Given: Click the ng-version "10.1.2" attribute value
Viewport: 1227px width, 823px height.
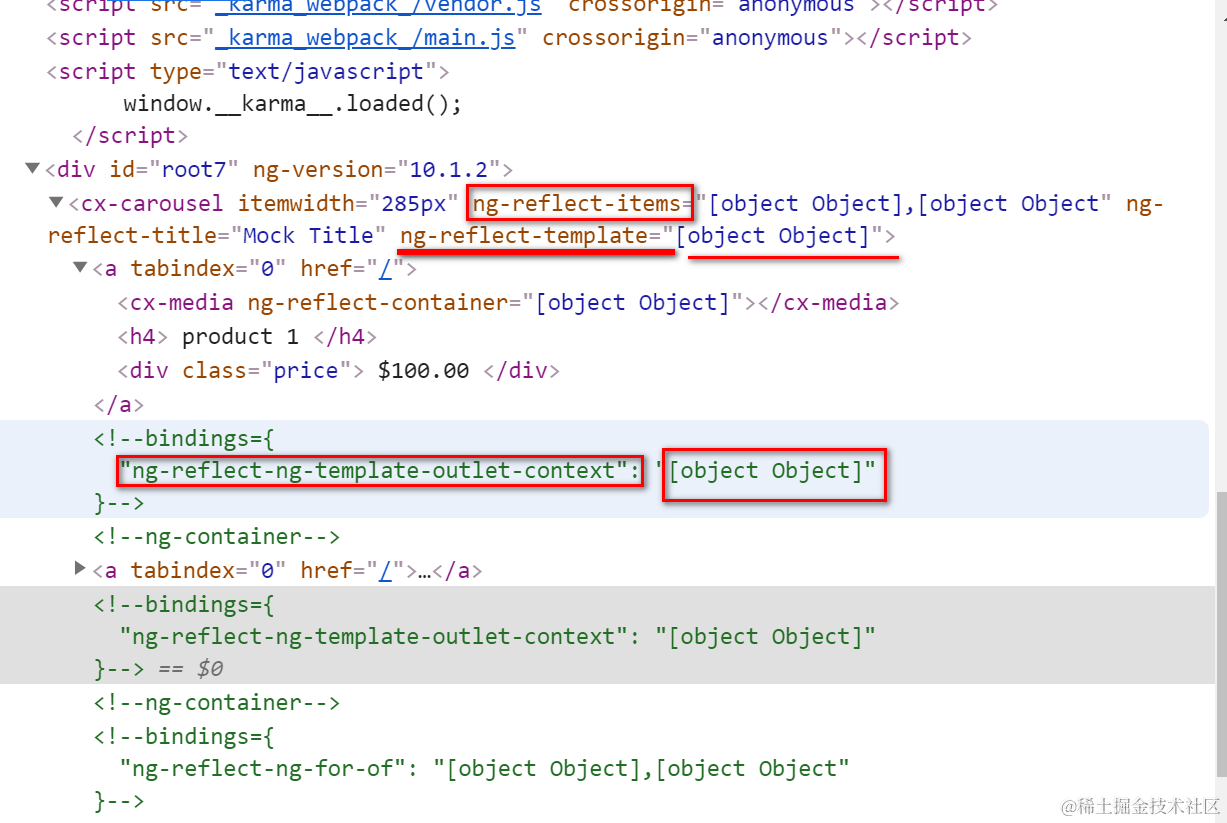Looking at the screenshot, I should tap(449, 169).
